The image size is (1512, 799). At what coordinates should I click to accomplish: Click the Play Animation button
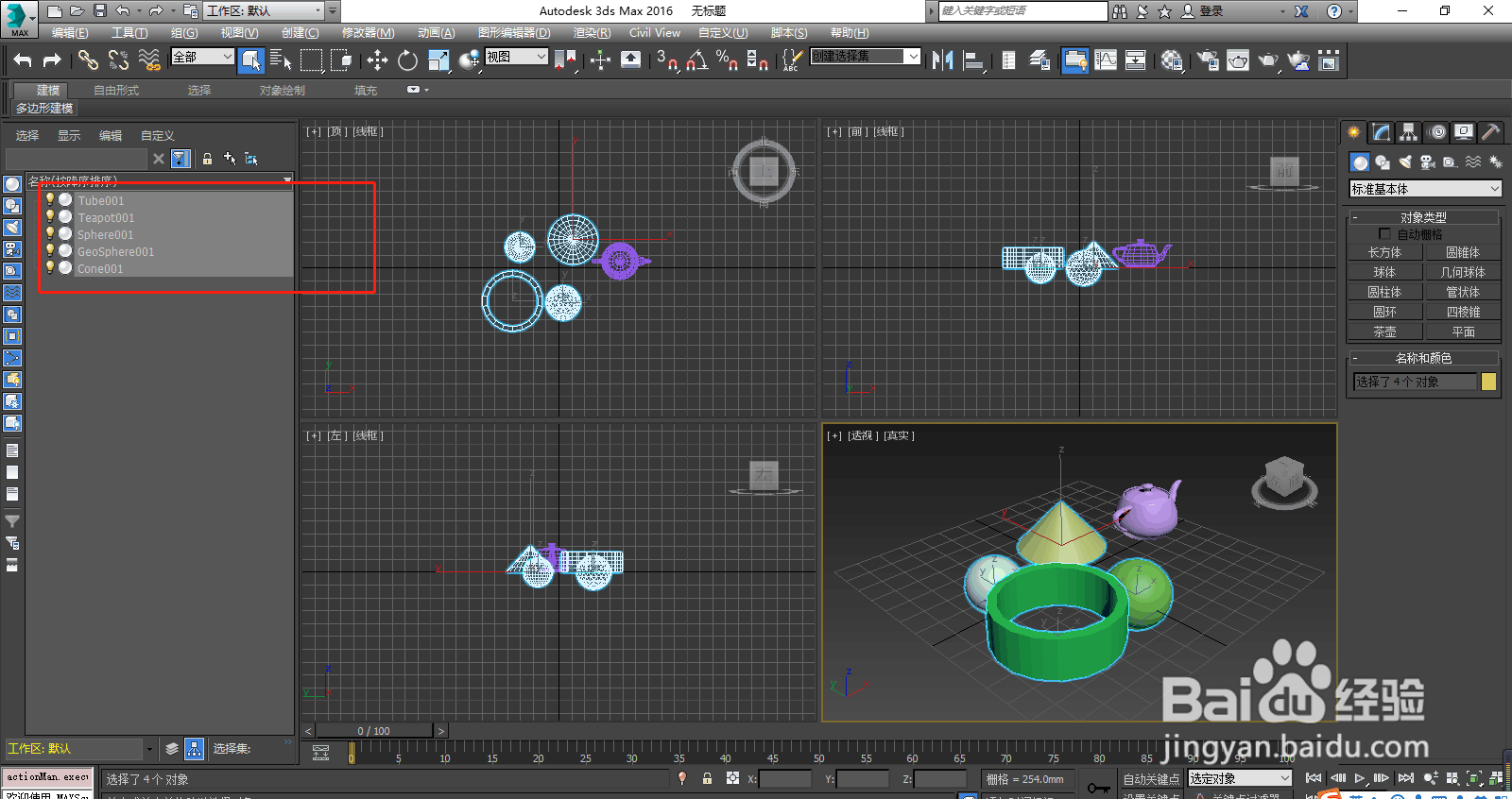click(1360, 778)
